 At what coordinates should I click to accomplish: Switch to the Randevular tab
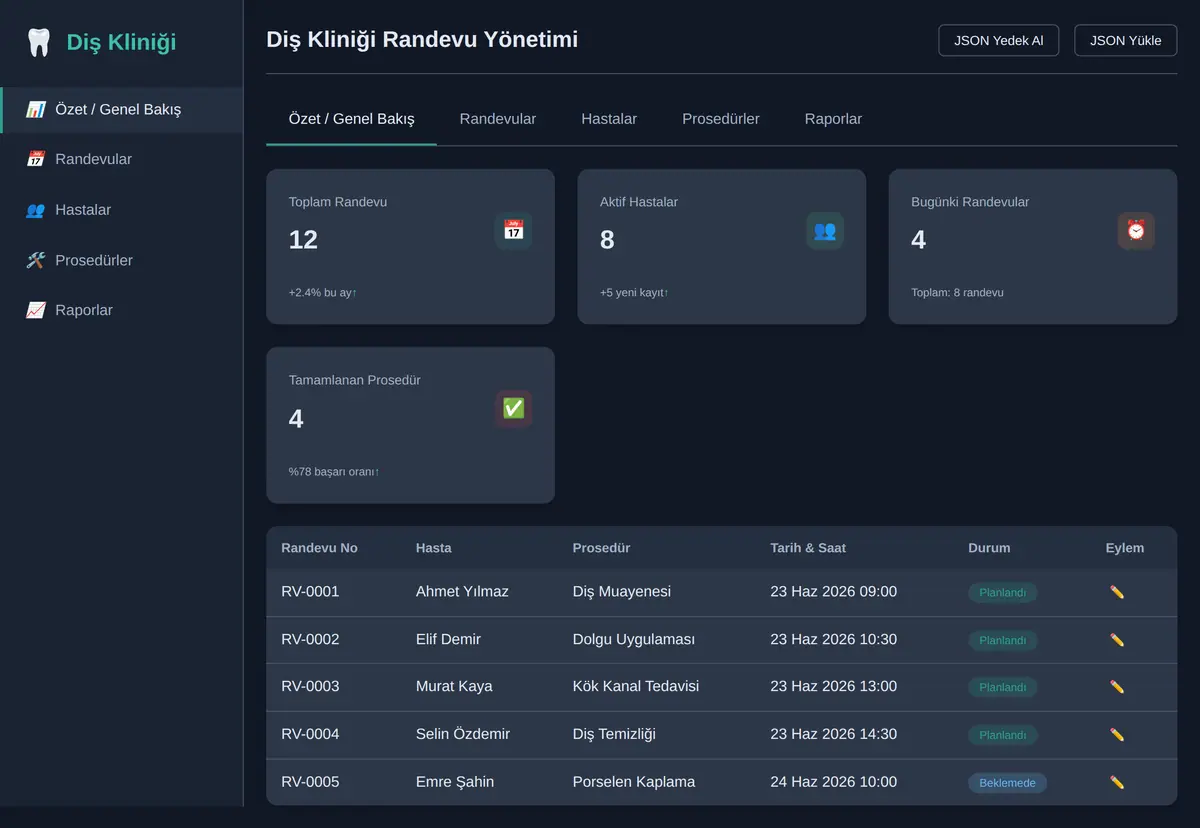[x=498, y=119]
